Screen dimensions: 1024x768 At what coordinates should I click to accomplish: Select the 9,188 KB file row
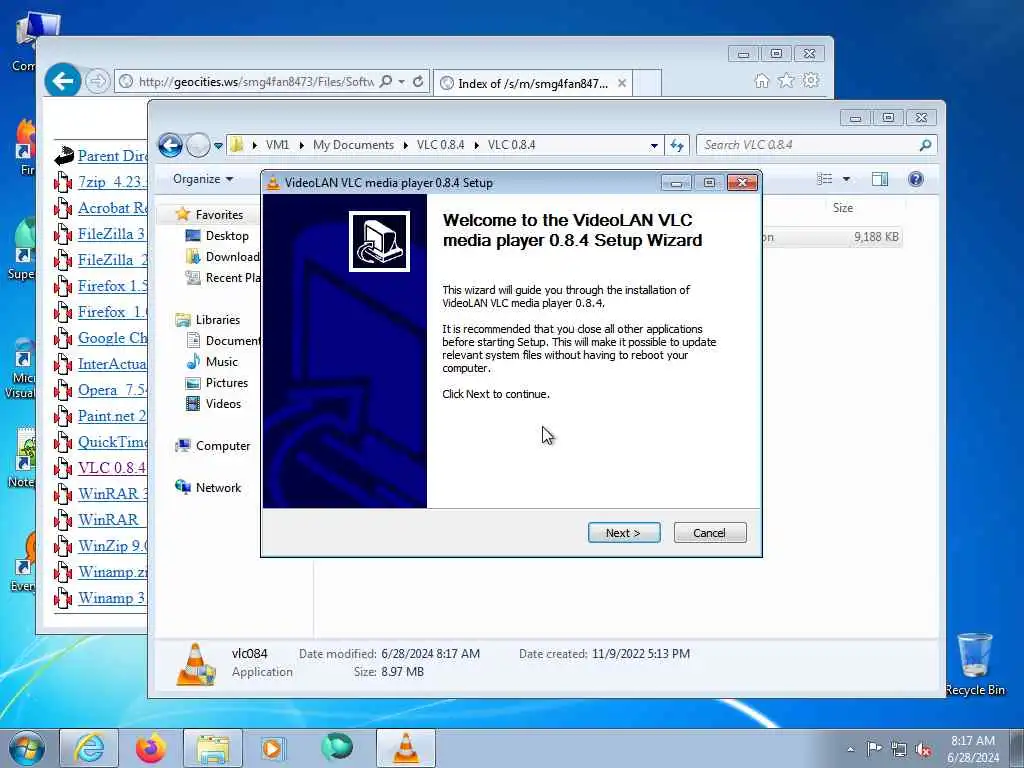point(833,237)
